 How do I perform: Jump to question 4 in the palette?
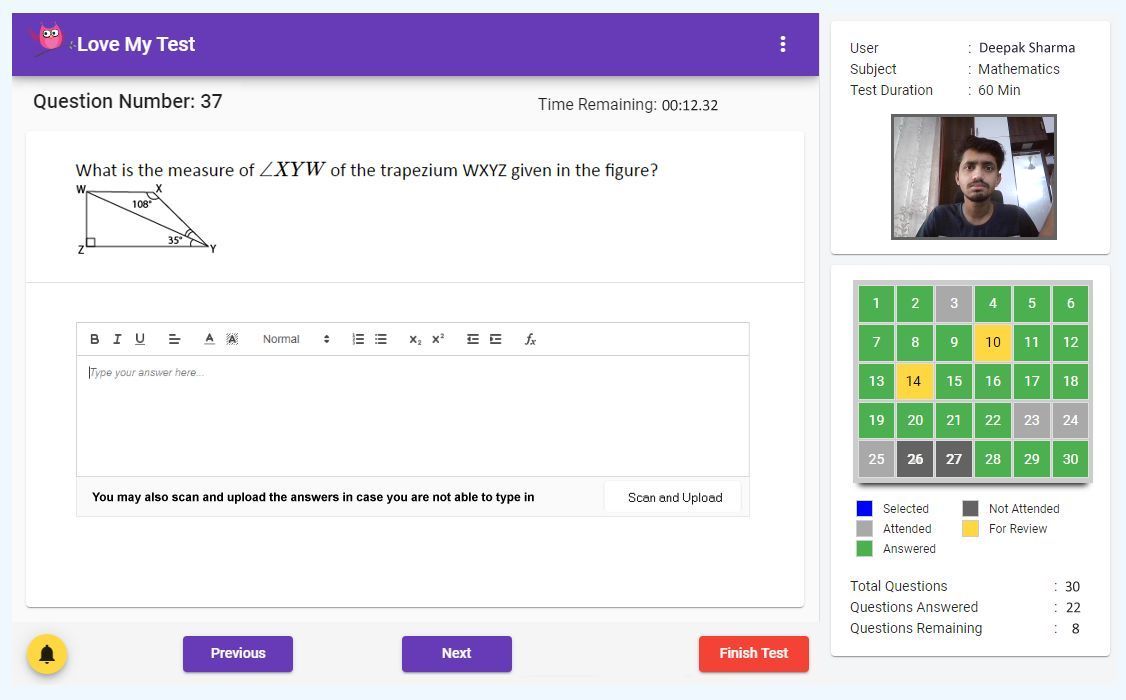pos(992,303)
